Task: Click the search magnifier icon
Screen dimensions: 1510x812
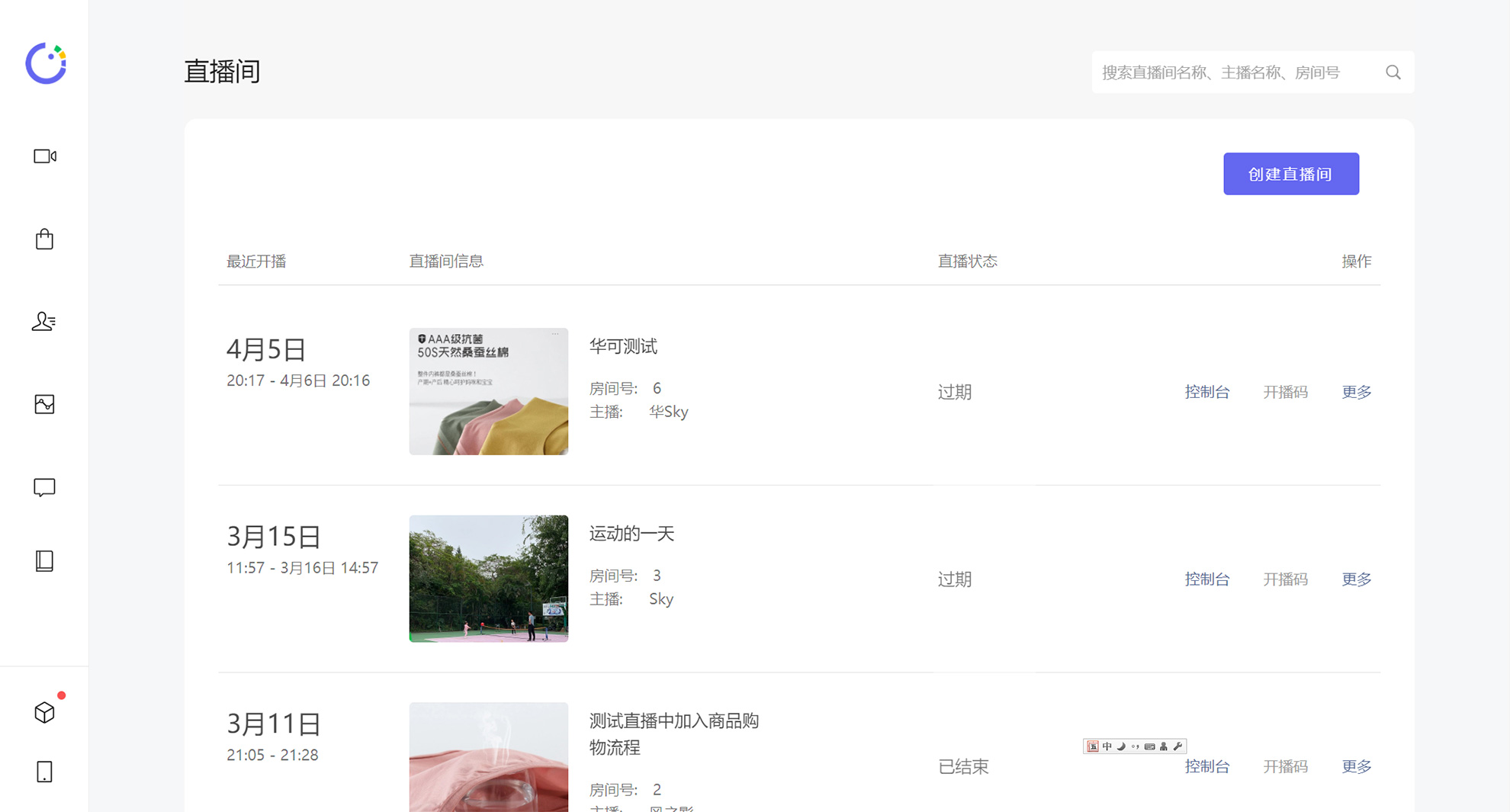Action: tap(1393, 72)
